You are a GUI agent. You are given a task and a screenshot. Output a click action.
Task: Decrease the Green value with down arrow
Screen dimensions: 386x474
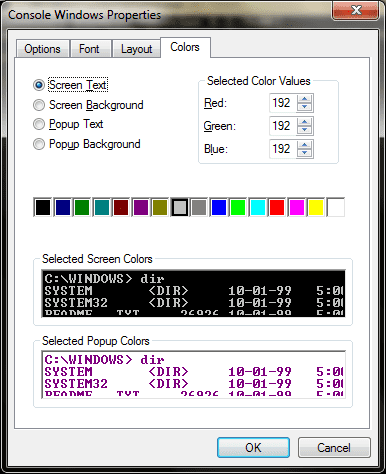(x=304, y=130)
